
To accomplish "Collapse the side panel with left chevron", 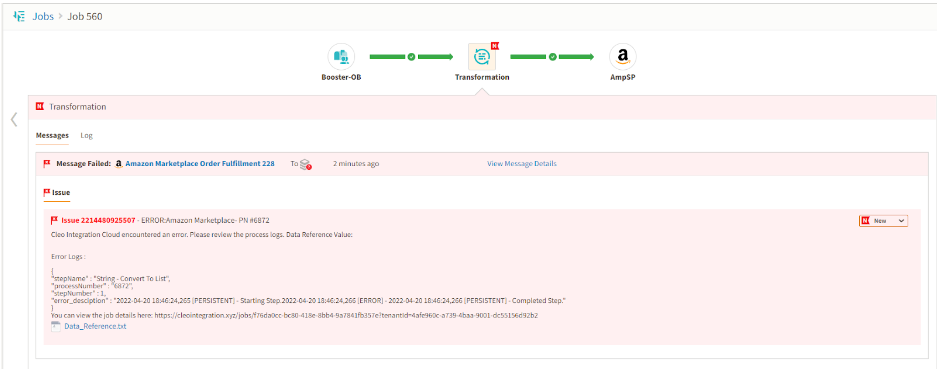I will click(14, 120).
